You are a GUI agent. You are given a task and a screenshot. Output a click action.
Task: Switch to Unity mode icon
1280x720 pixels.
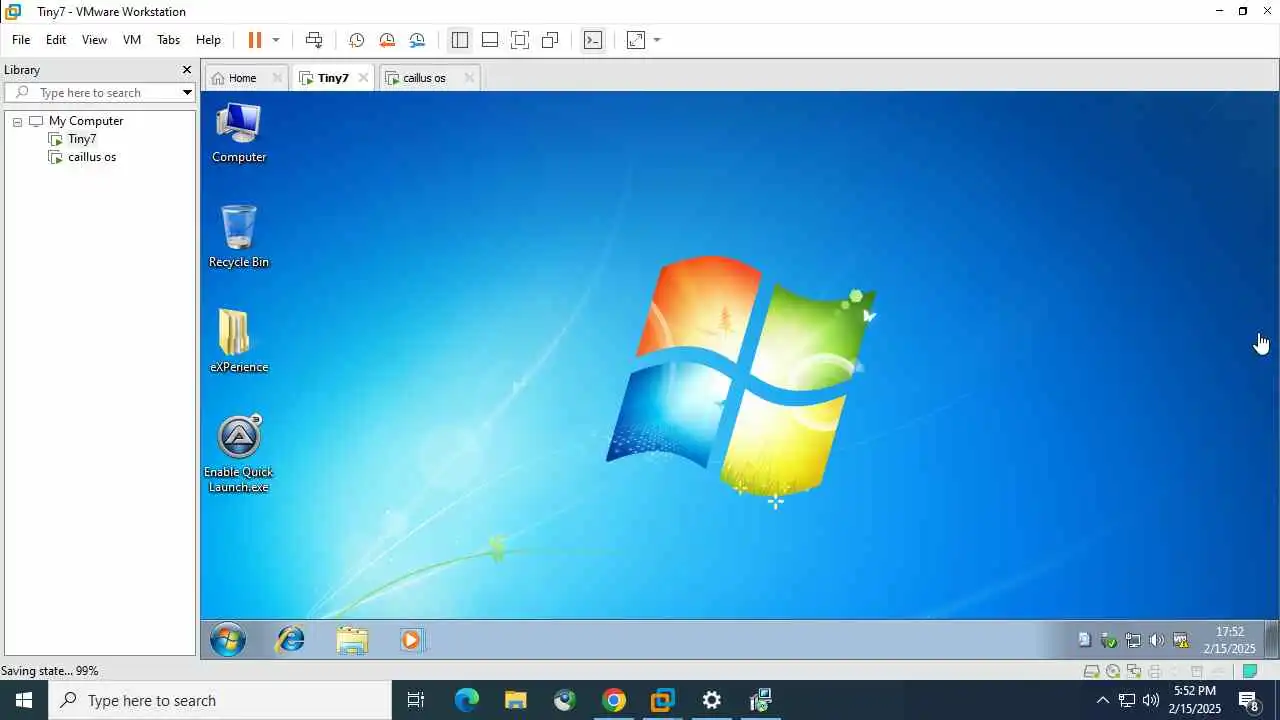(x=550, y=40)
